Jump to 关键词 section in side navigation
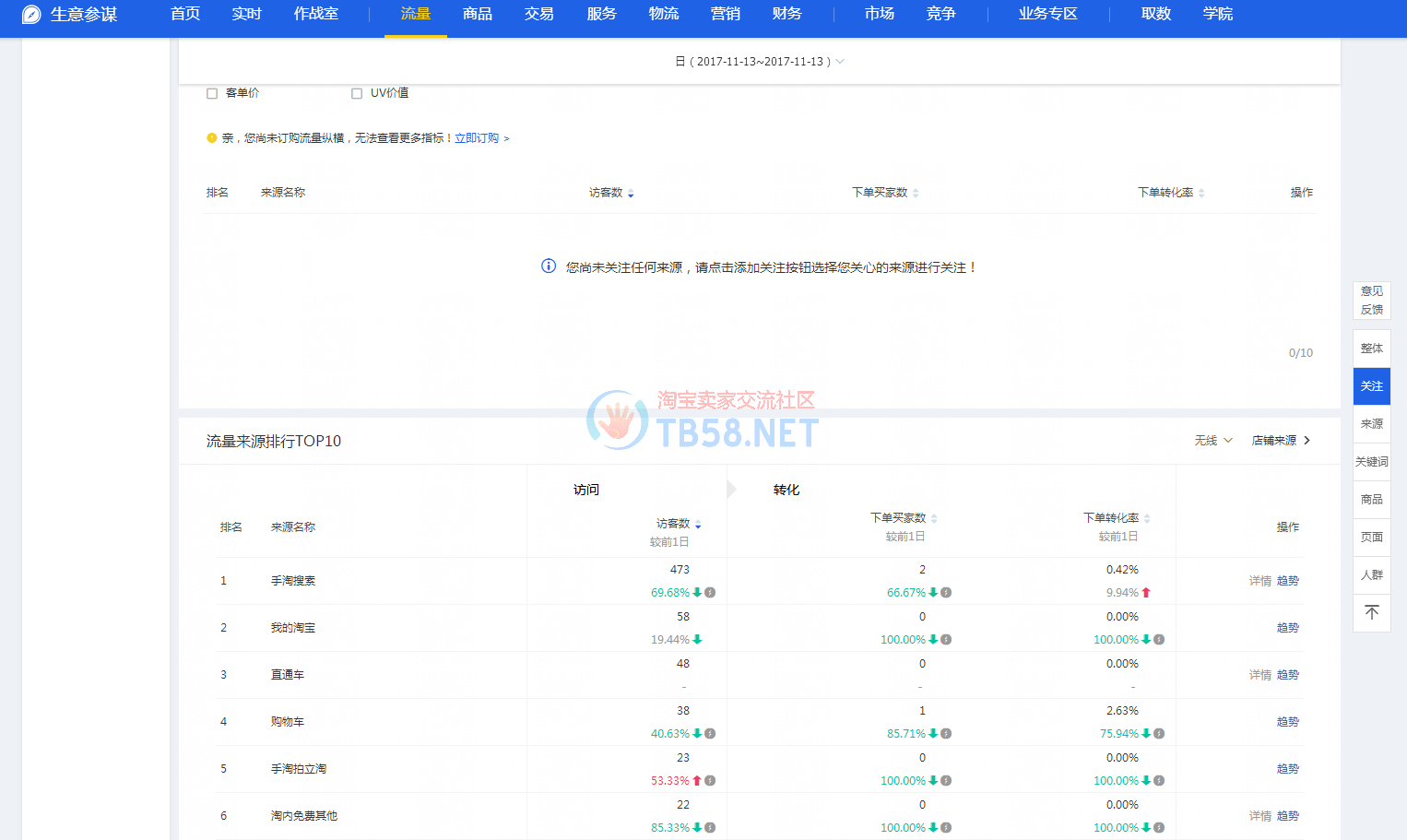1407x840 pixels. click(x=1371, y=462)
